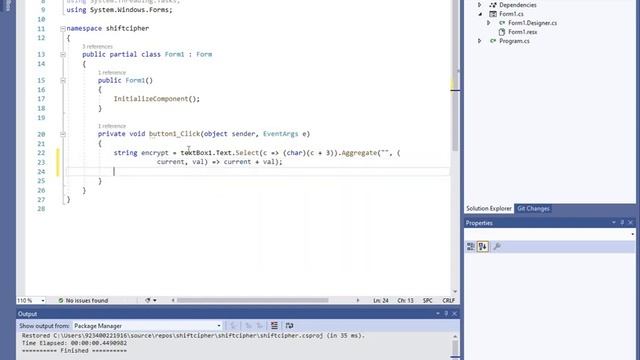Click horizontal scrollbar left arrow in editor
The width and height of the screenshot is (640, 360).
(x=173, y=300)
